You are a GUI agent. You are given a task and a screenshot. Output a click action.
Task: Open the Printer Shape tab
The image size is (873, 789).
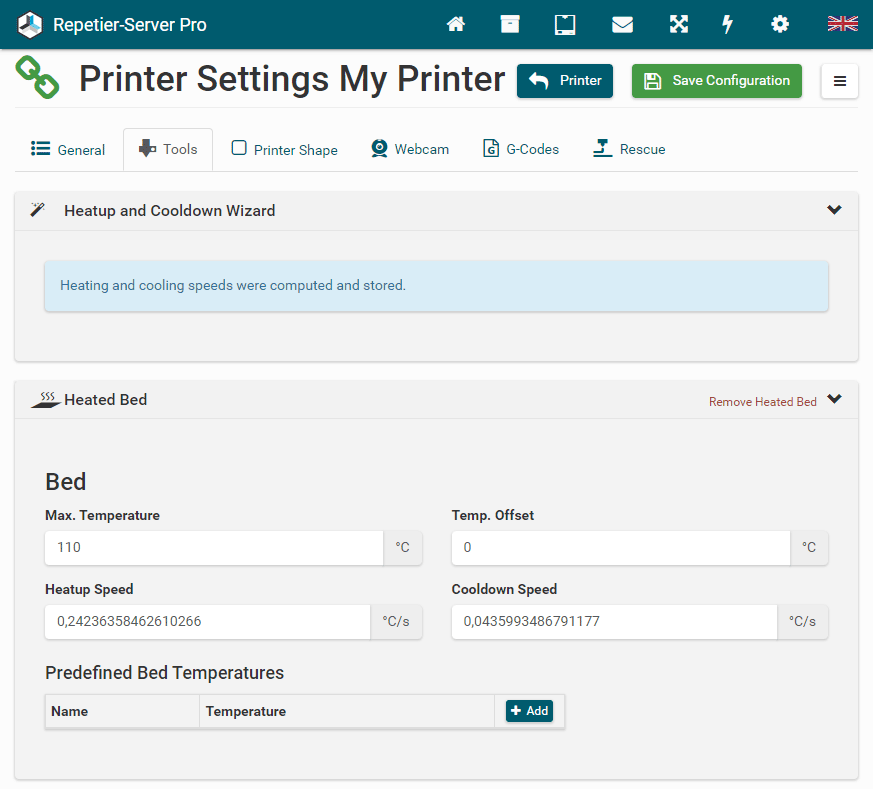pyautogui.click(x=285, y=150)
